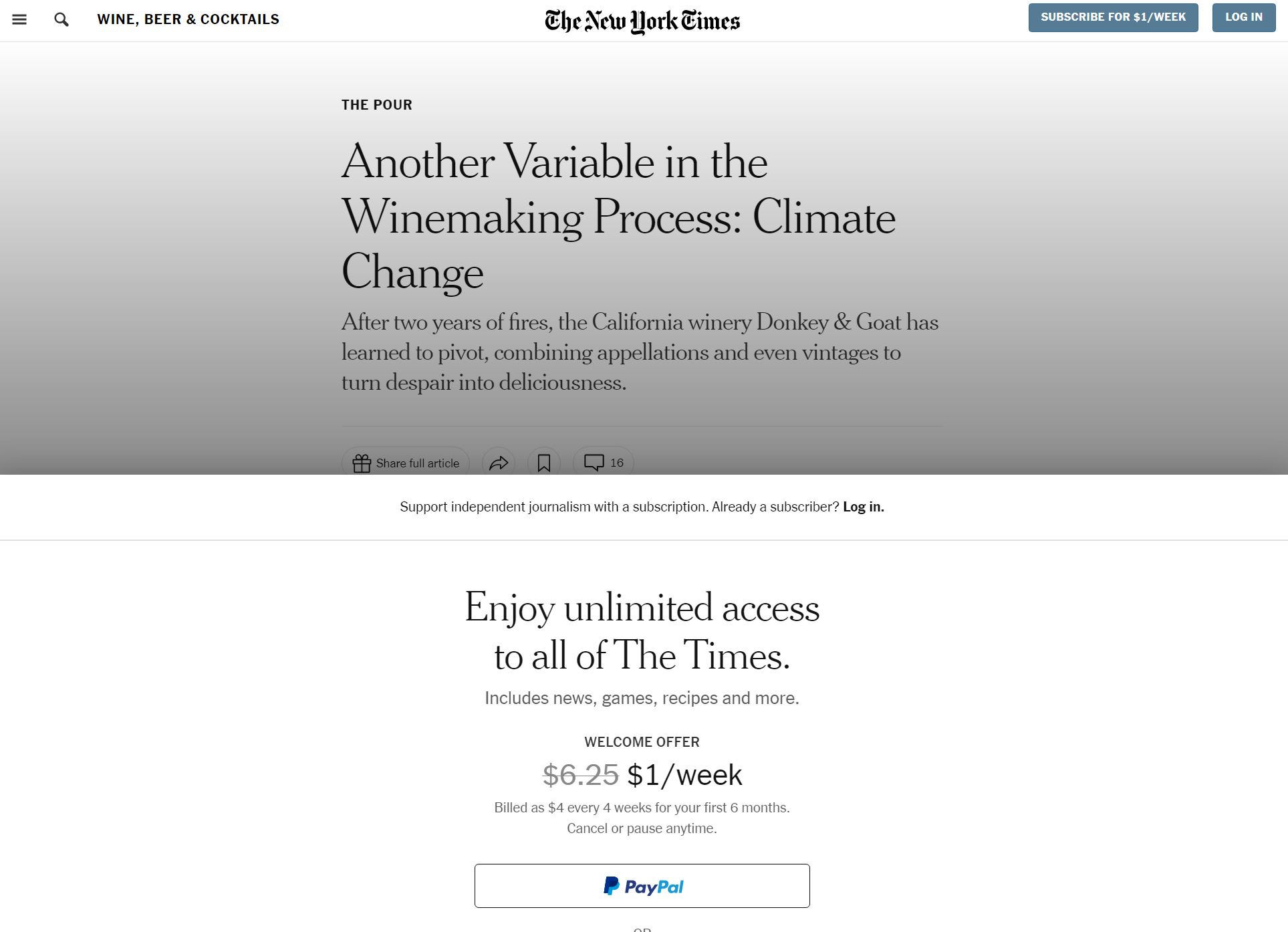This screenshot has height=932, width=1288.
Task: Click the Donkey & Goat summary paragraph
Action: 640,352
